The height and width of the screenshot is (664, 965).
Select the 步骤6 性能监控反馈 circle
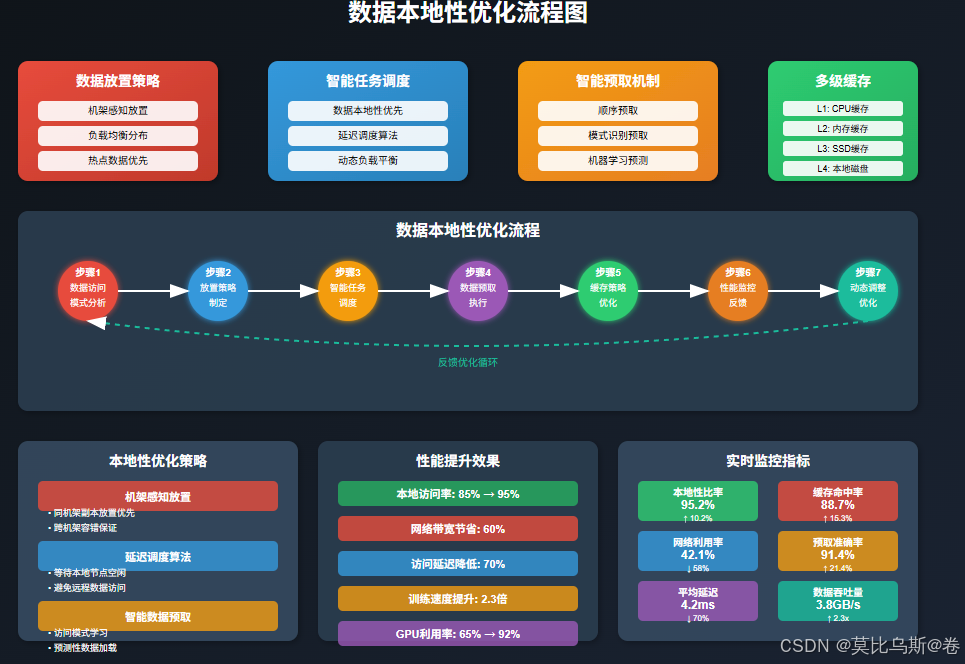[x=737, y=290]
